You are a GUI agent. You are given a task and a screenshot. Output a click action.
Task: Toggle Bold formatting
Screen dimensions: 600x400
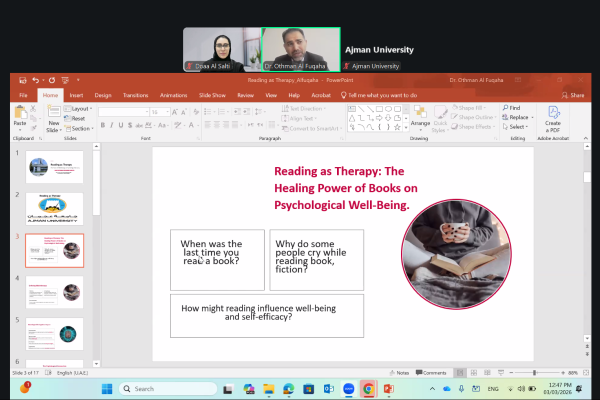pos(103,125)
